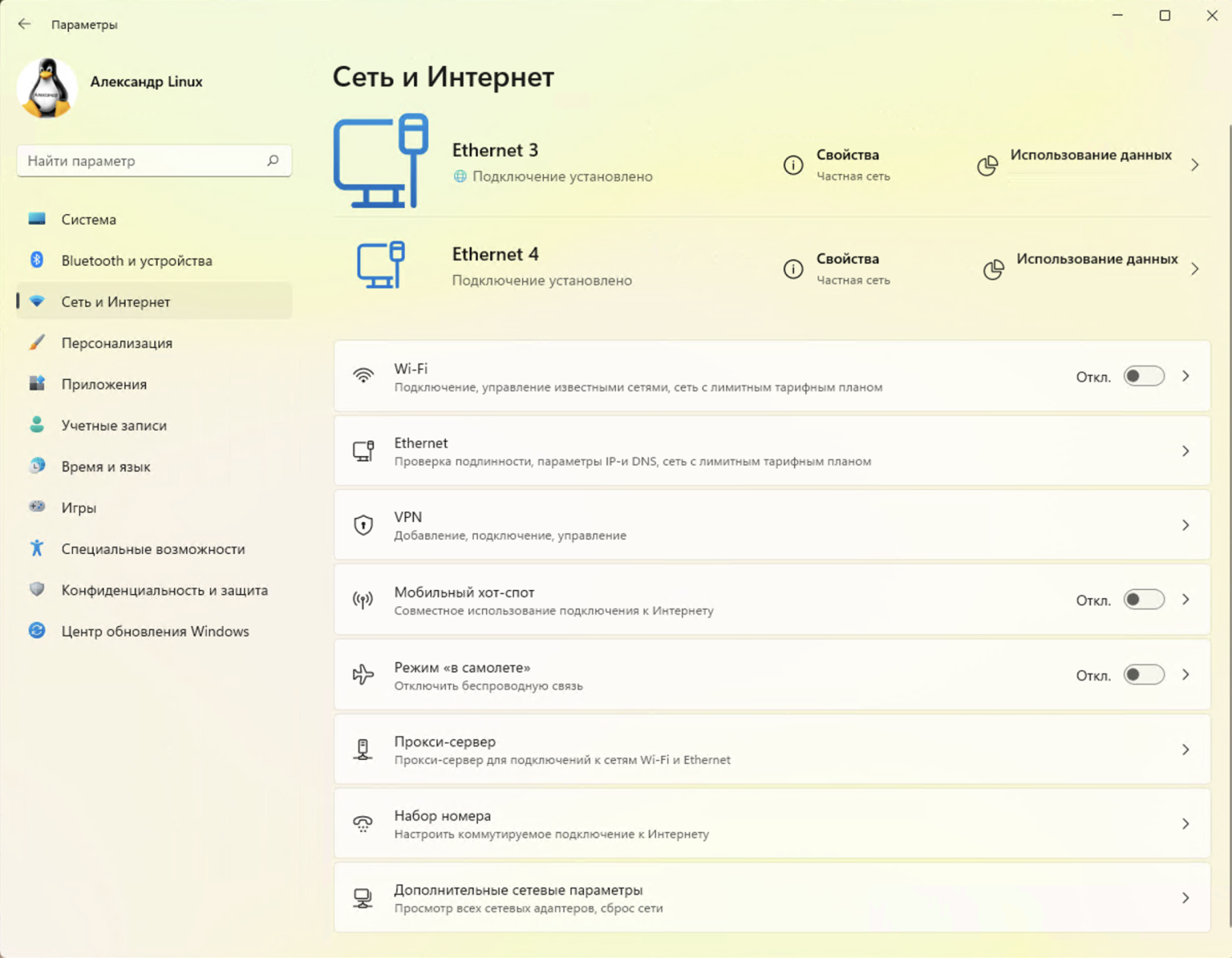Screen dimensions: 1232x958
Task: Click the airplane mode icon
Action: pyautogui.click(x=363, y=674)
